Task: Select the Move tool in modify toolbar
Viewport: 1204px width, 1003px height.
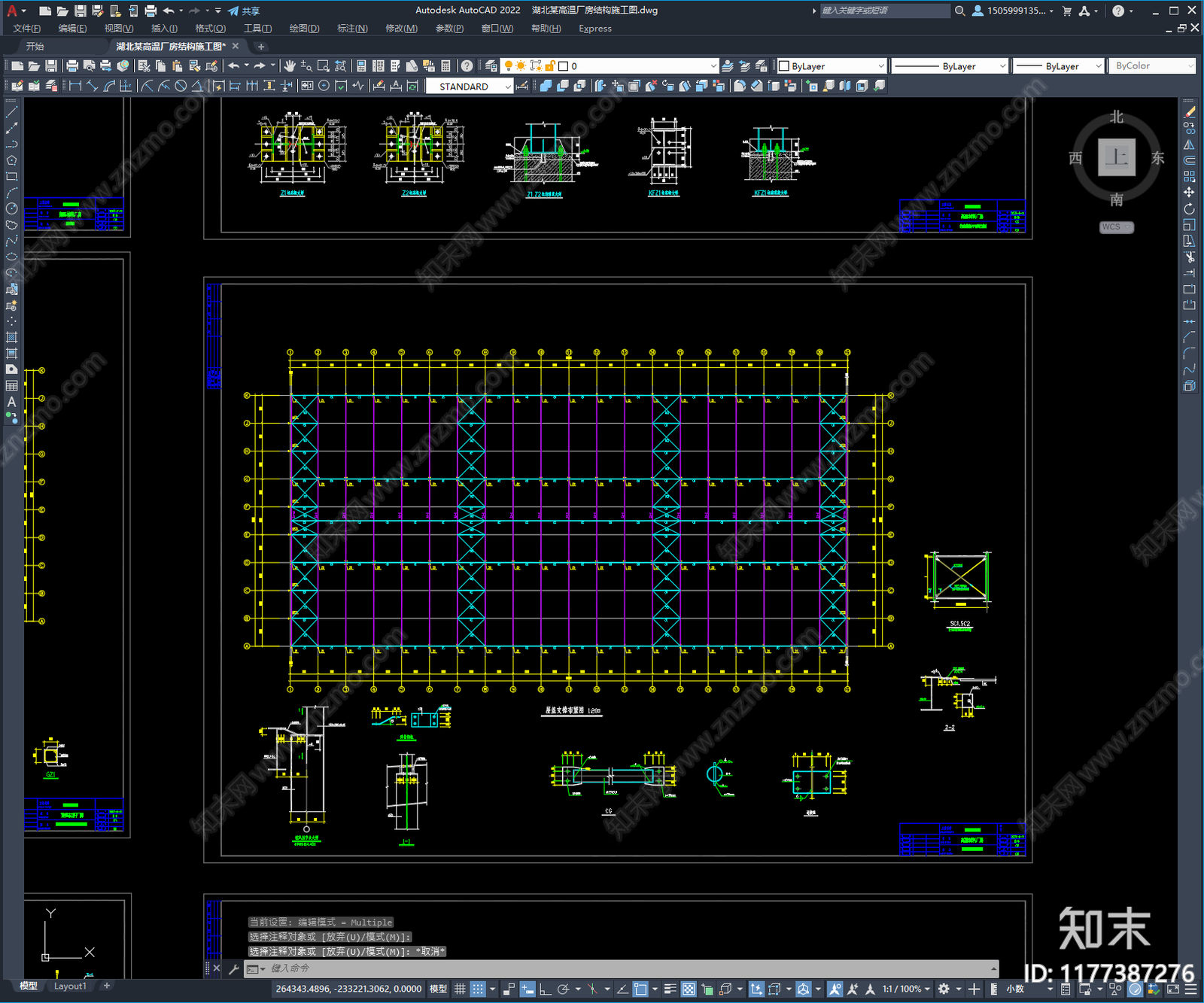Action: 1189,193
